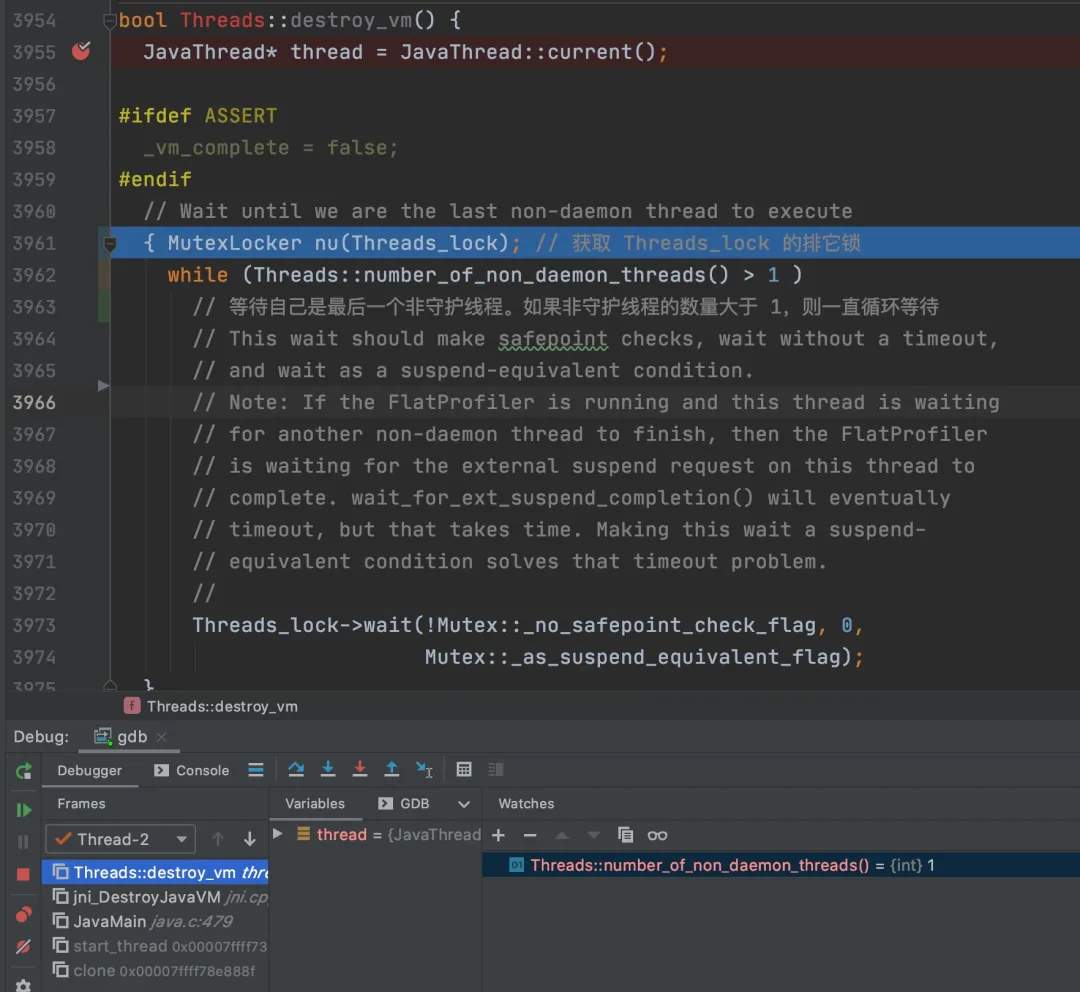Open the Variables tab
Screen dimensions: 1080x992
point(315,803)
